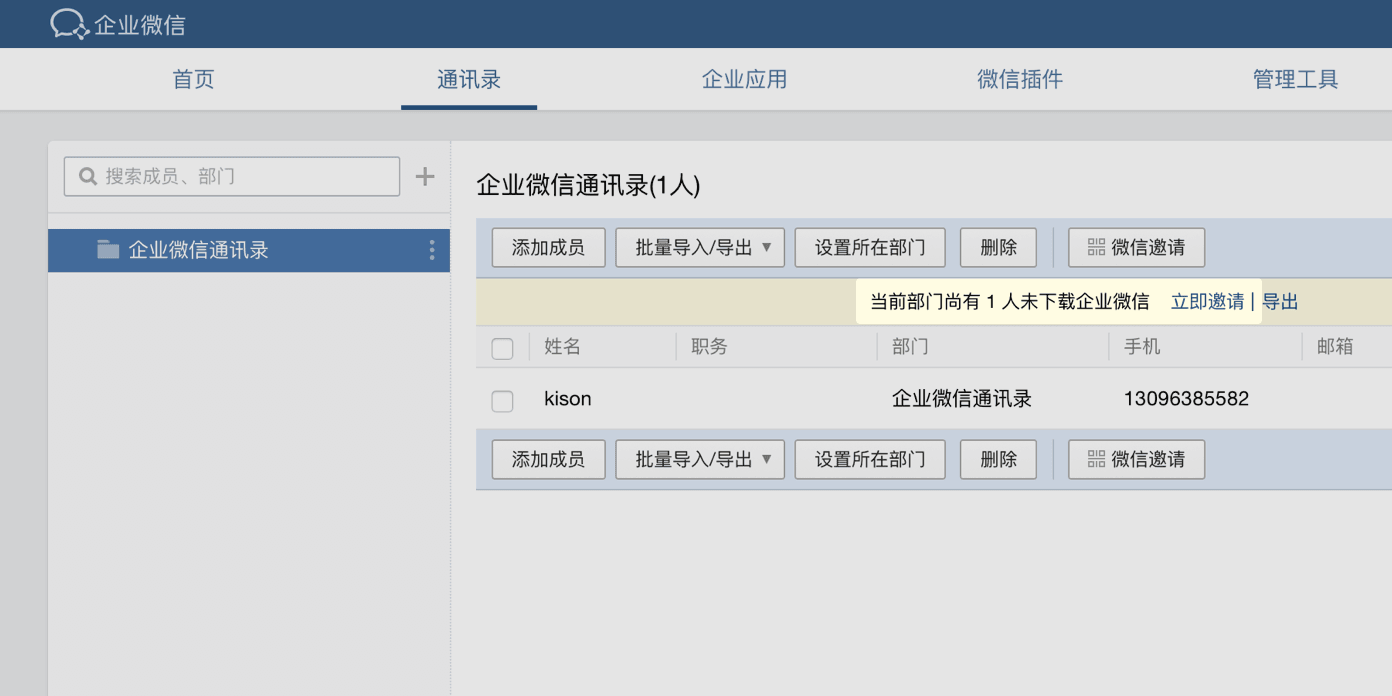
Task: Select the 微信插件 tab
Action: click(1019, 79)
